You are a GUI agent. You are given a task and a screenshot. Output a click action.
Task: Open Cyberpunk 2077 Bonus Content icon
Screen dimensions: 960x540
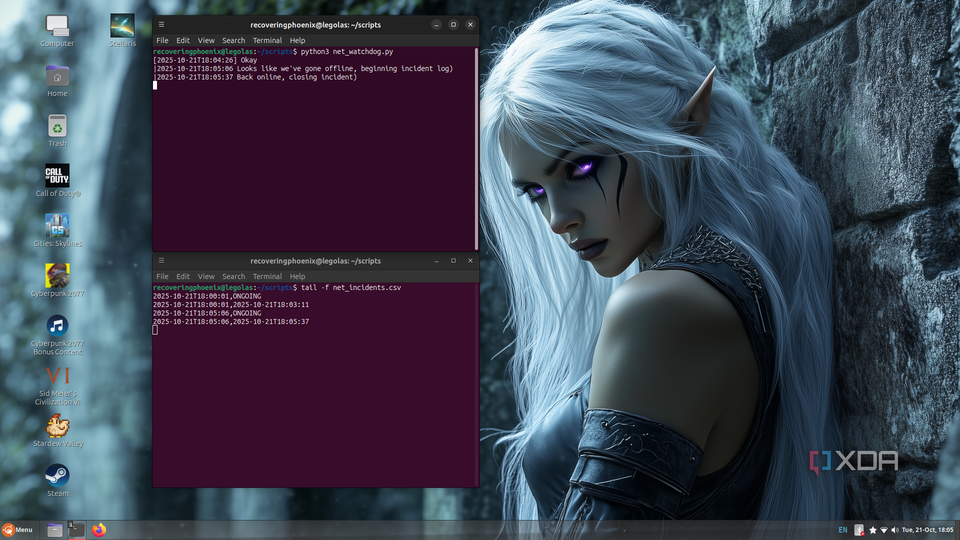coord(57,326)
